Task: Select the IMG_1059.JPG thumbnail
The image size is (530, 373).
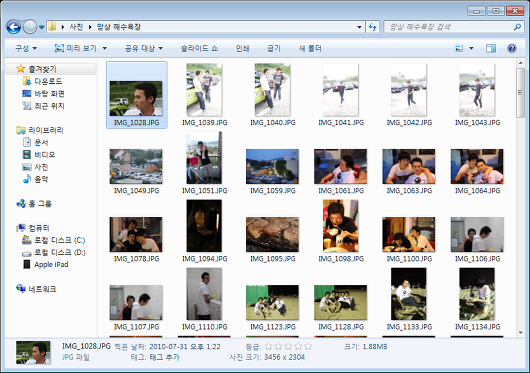Action: (272, 167)
